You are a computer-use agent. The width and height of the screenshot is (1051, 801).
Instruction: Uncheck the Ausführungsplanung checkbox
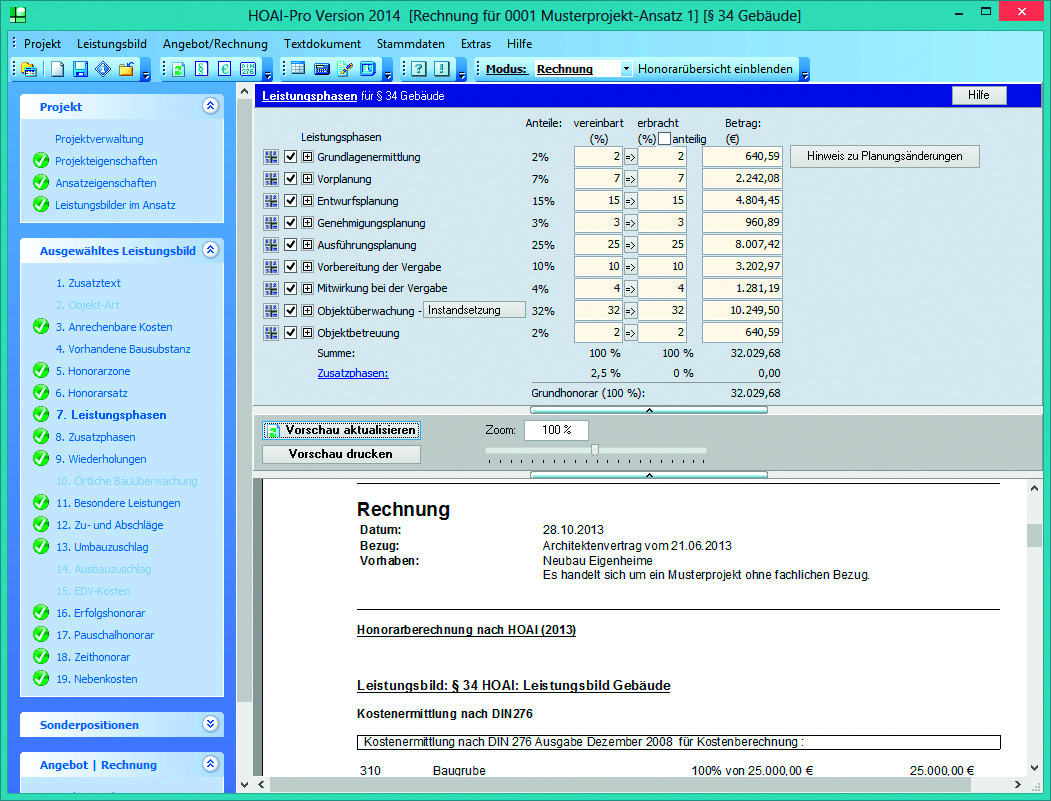click(x=290, y=245)
